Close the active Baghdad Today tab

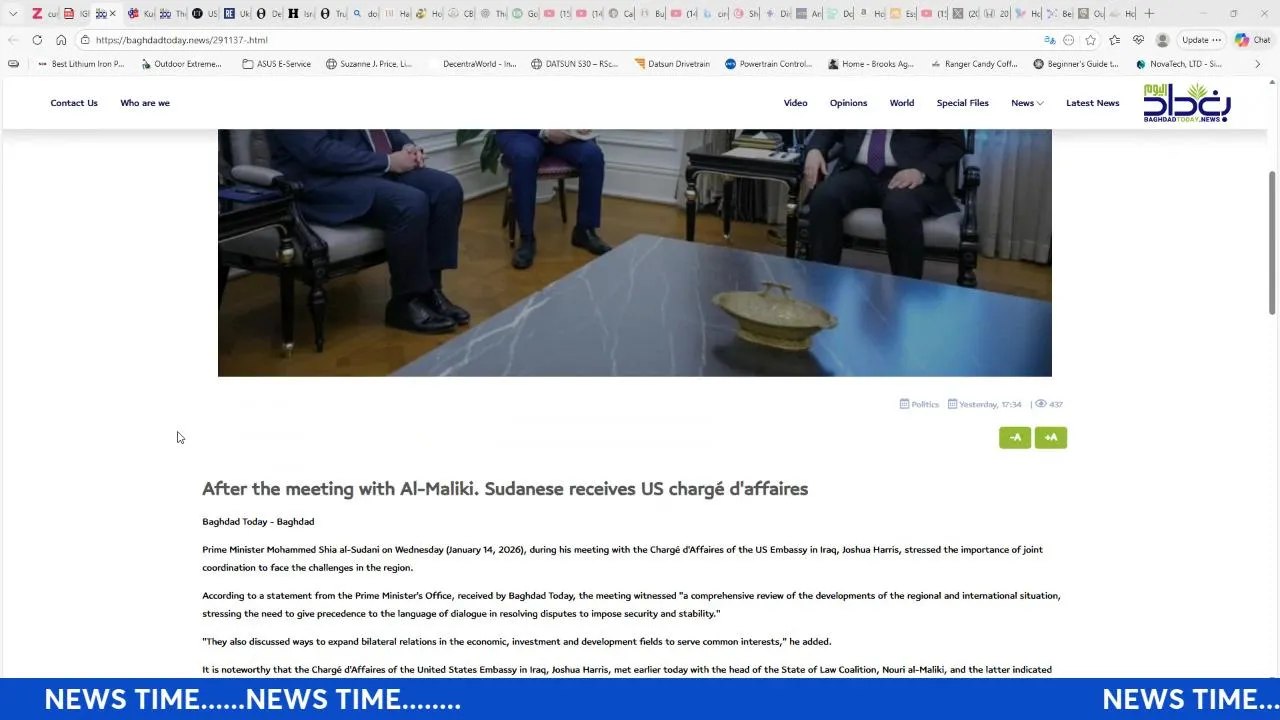click(x=112, y=13)
